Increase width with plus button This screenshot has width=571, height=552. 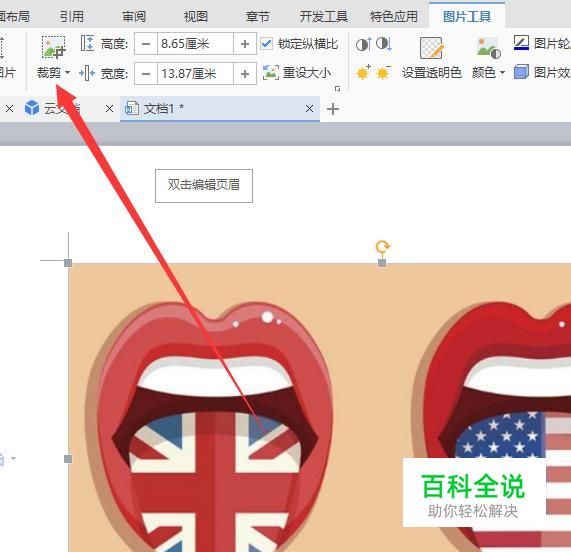(245, 74)
